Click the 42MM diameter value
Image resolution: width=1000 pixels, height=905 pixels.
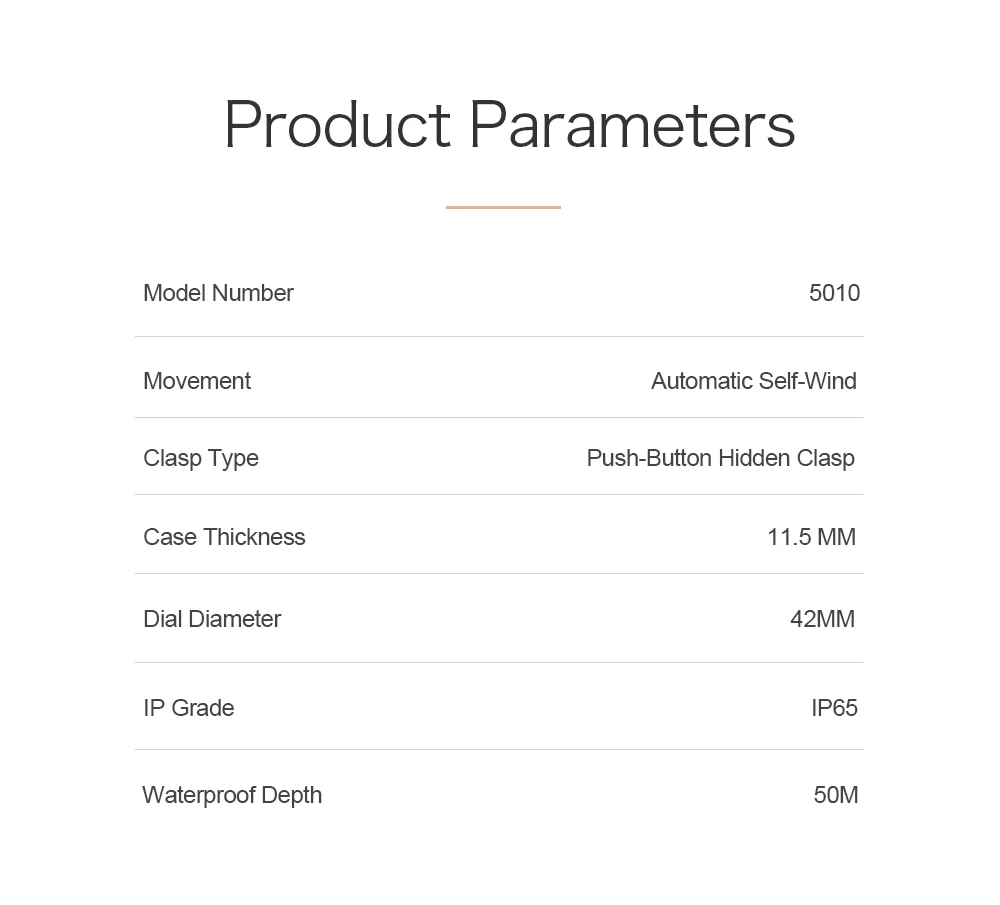point(822,619)
